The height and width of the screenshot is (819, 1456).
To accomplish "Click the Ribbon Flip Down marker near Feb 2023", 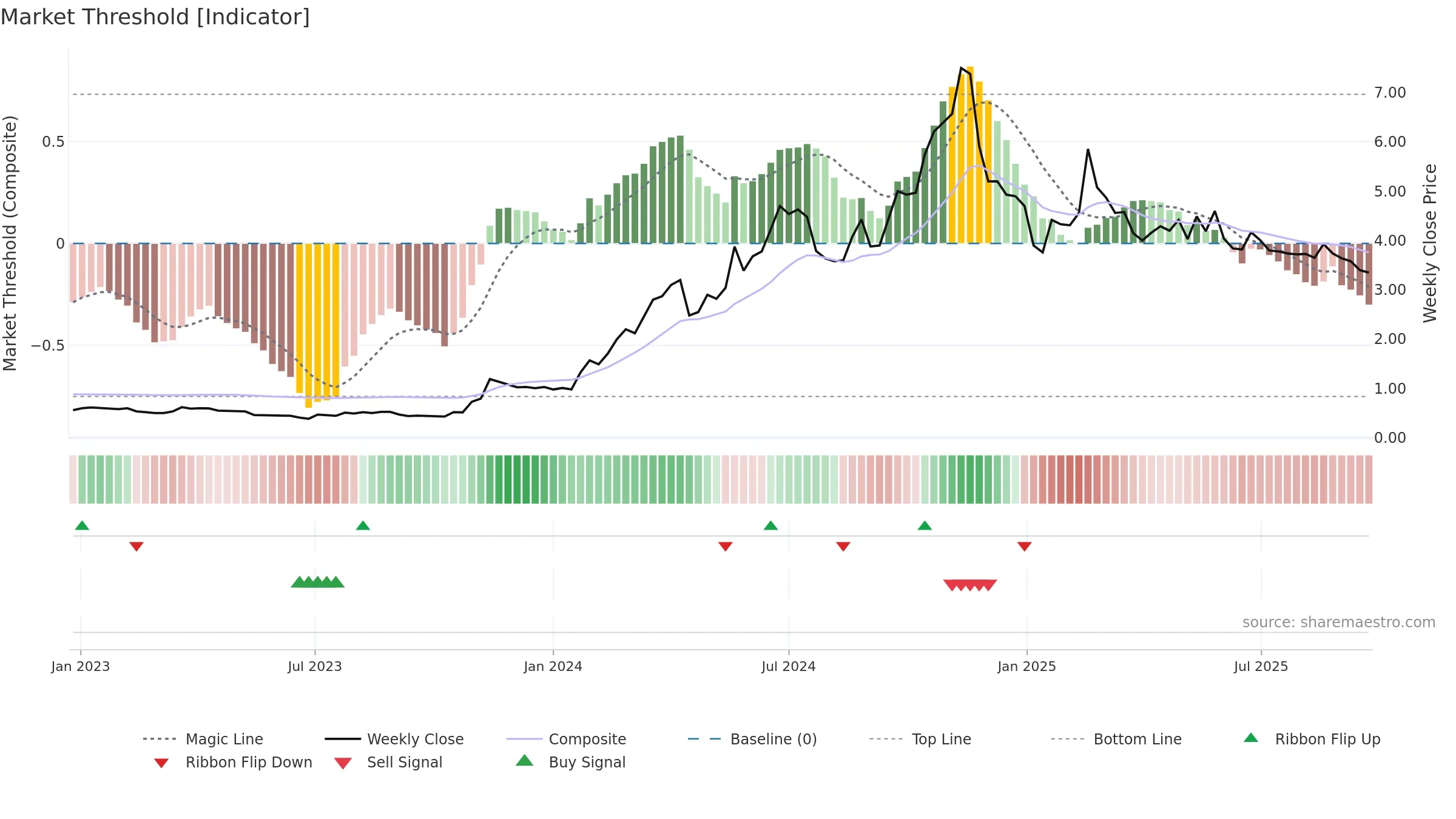I will tap(136, 547).
